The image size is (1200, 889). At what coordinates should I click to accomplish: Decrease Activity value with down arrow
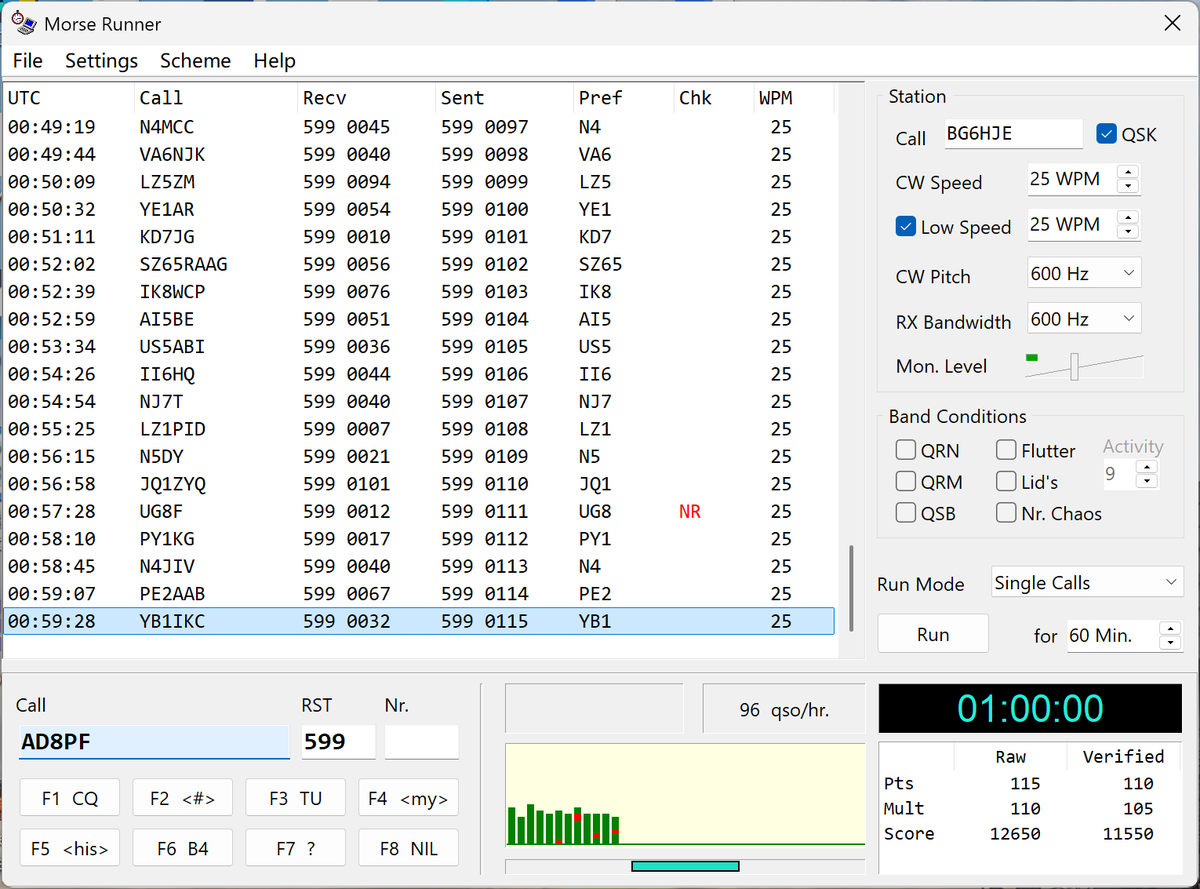[1147, 480]
